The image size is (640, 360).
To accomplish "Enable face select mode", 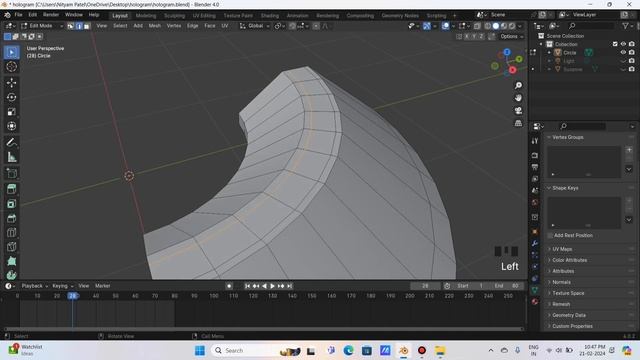I will (x=87, y=26).
